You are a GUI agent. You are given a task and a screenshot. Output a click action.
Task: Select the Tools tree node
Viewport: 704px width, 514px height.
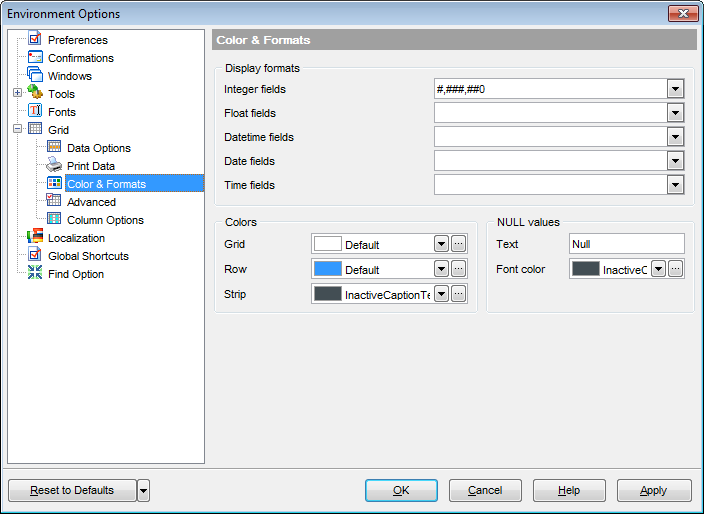(61, 94)
